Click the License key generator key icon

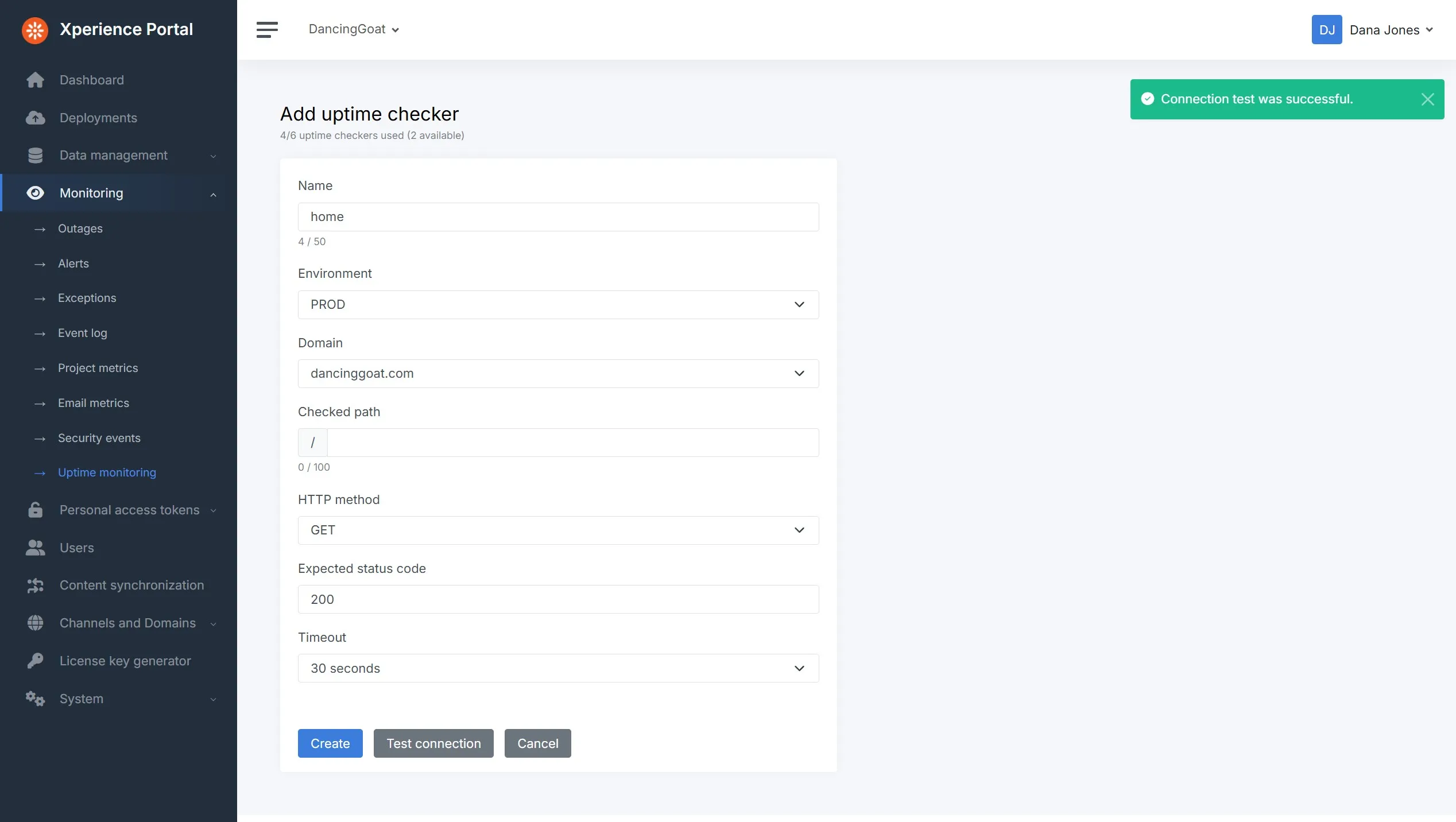(35, 661)
